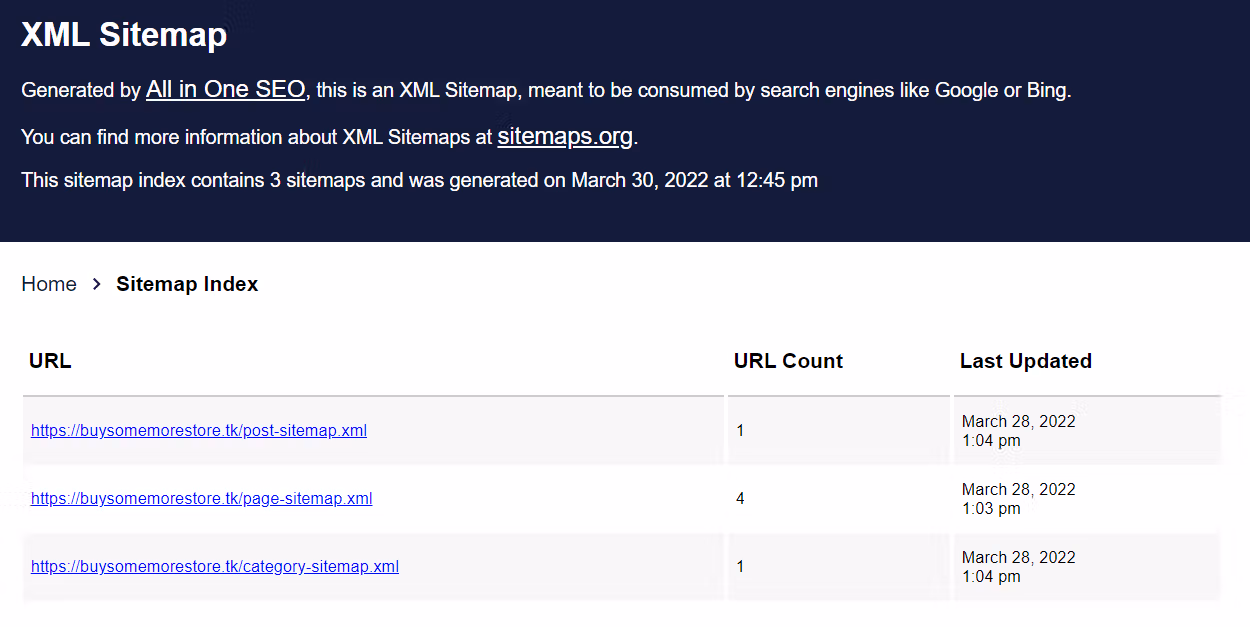Click the URL column header
The height and width of the screenshot is (627, 1250).
coord(50,360)
